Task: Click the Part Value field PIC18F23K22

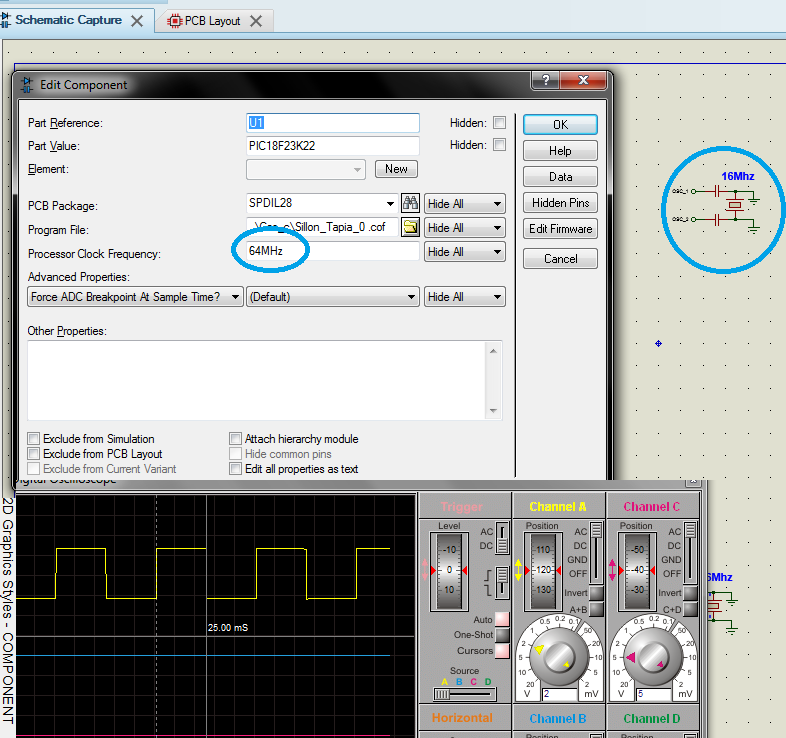Action: coord(333,146)
